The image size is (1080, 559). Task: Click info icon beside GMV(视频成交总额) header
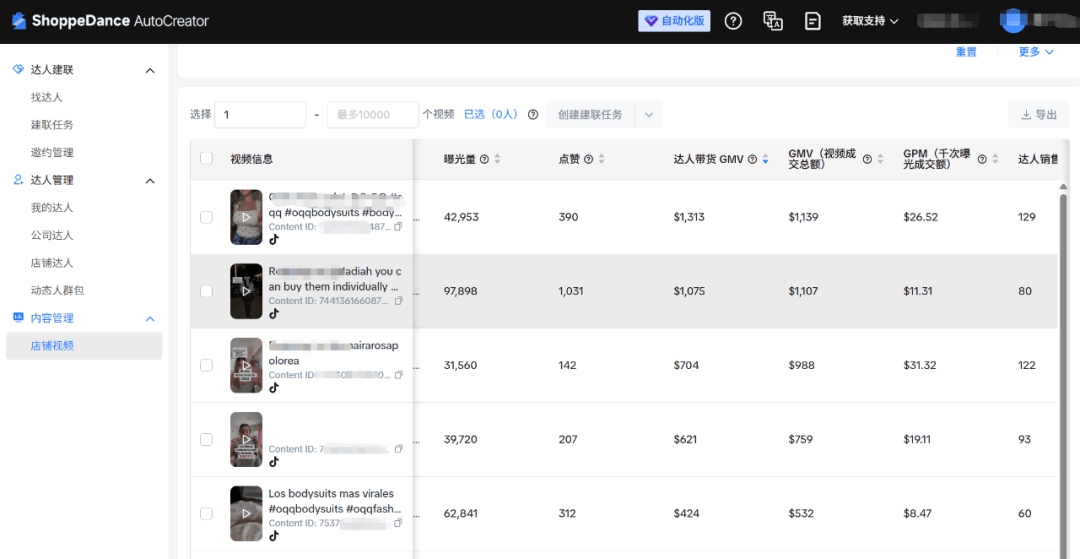pyautogui.click(x=867, y=159)
